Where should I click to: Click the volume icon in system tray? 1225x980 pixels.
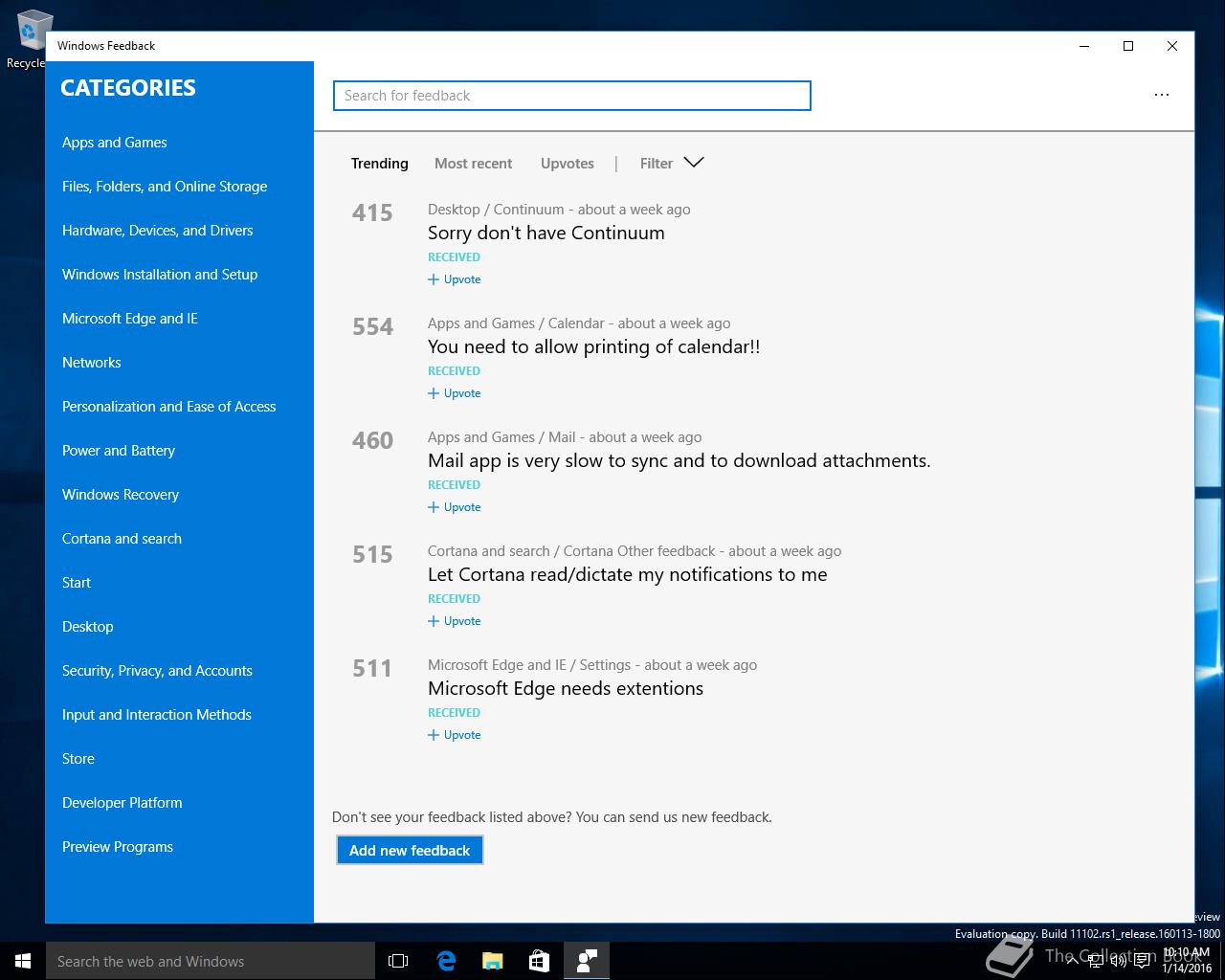click(x=1118, y=961)
